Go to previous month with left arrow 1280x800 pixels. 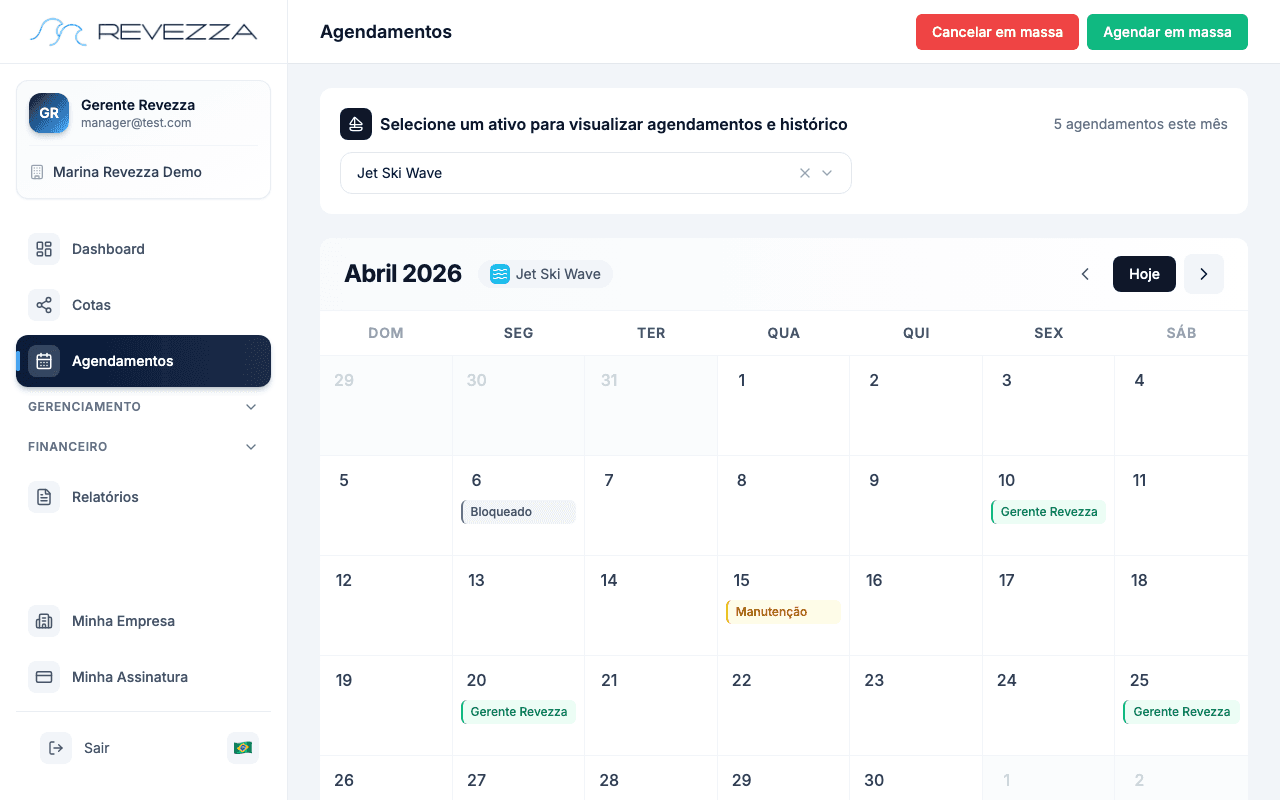coord(1085,274)
